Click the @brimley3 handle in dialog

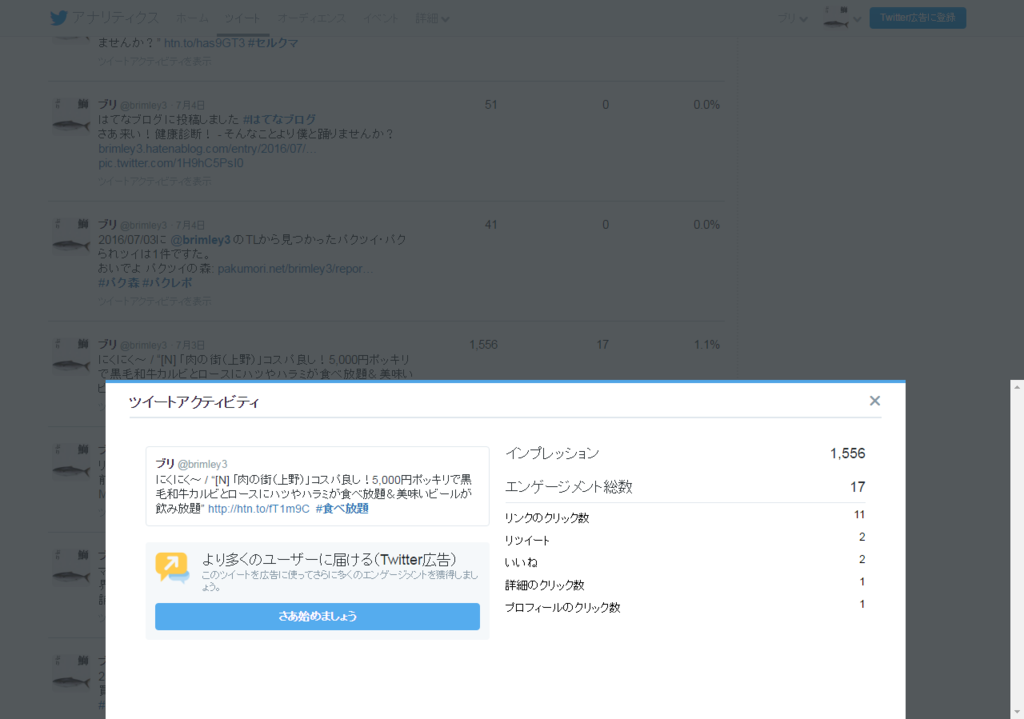202,464
